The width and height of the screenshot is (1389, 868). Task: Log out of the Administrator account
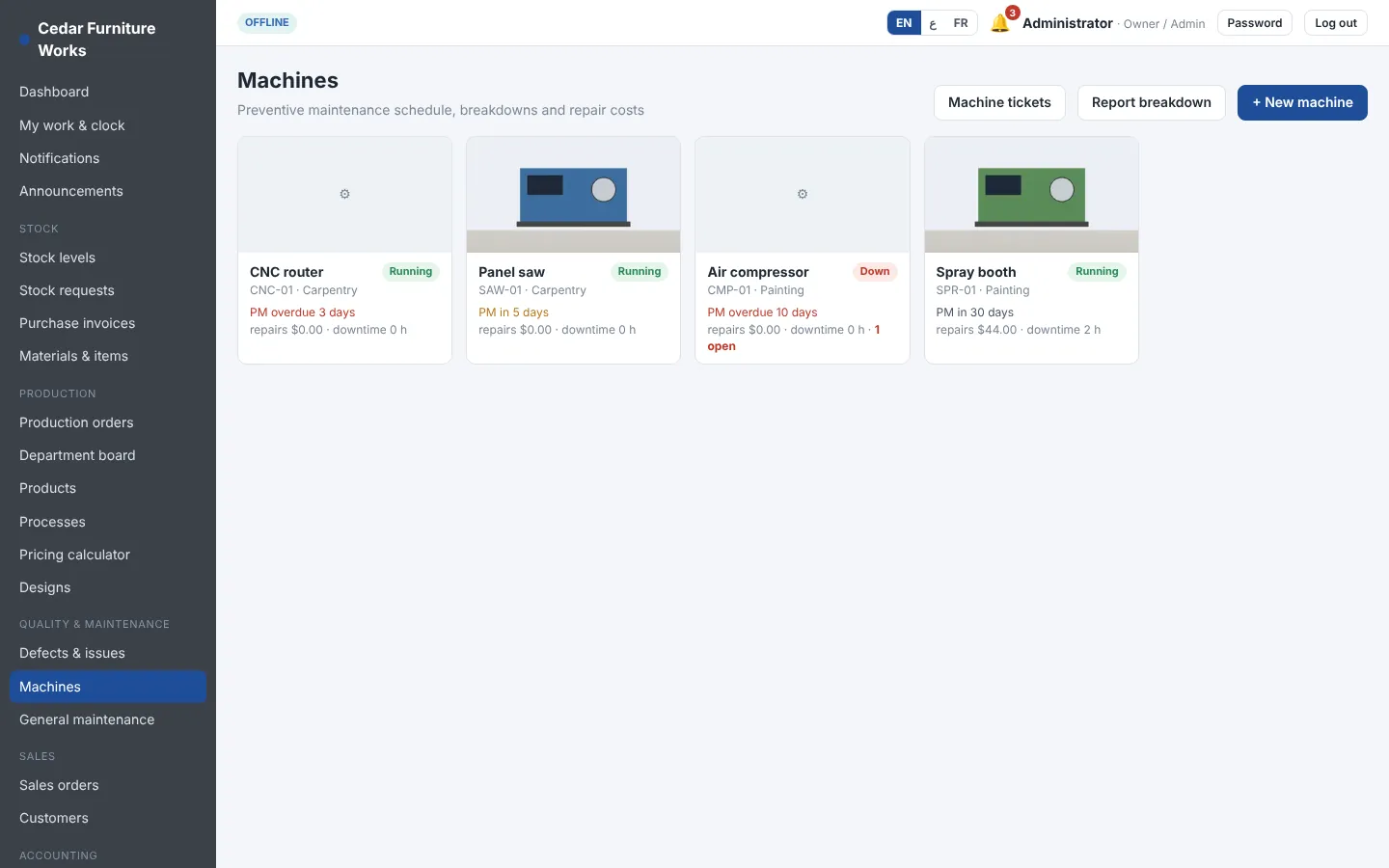click(x=1335, y=23)
